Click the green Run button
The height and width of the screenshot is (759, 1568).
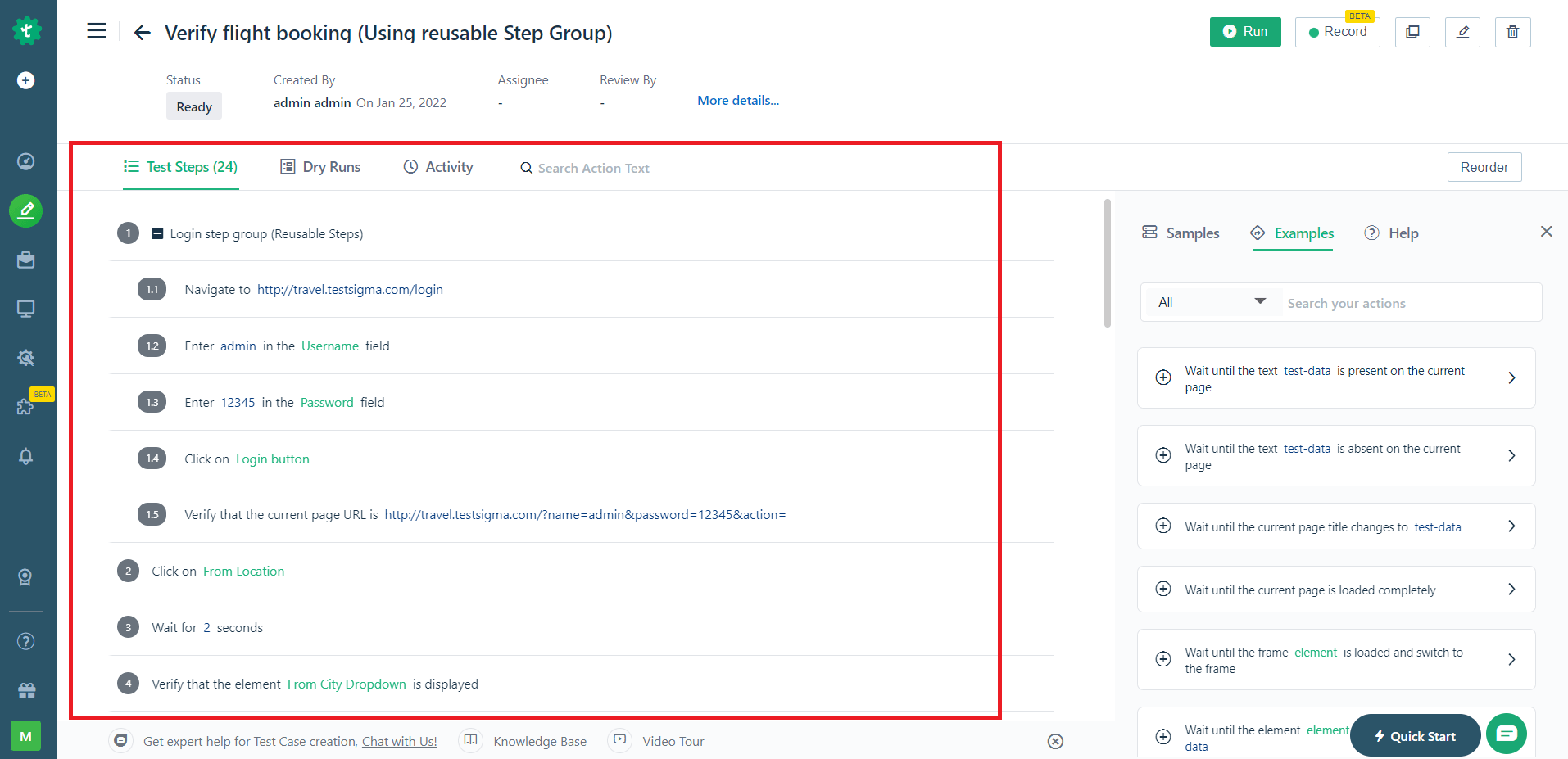(x=1244, y=32)
